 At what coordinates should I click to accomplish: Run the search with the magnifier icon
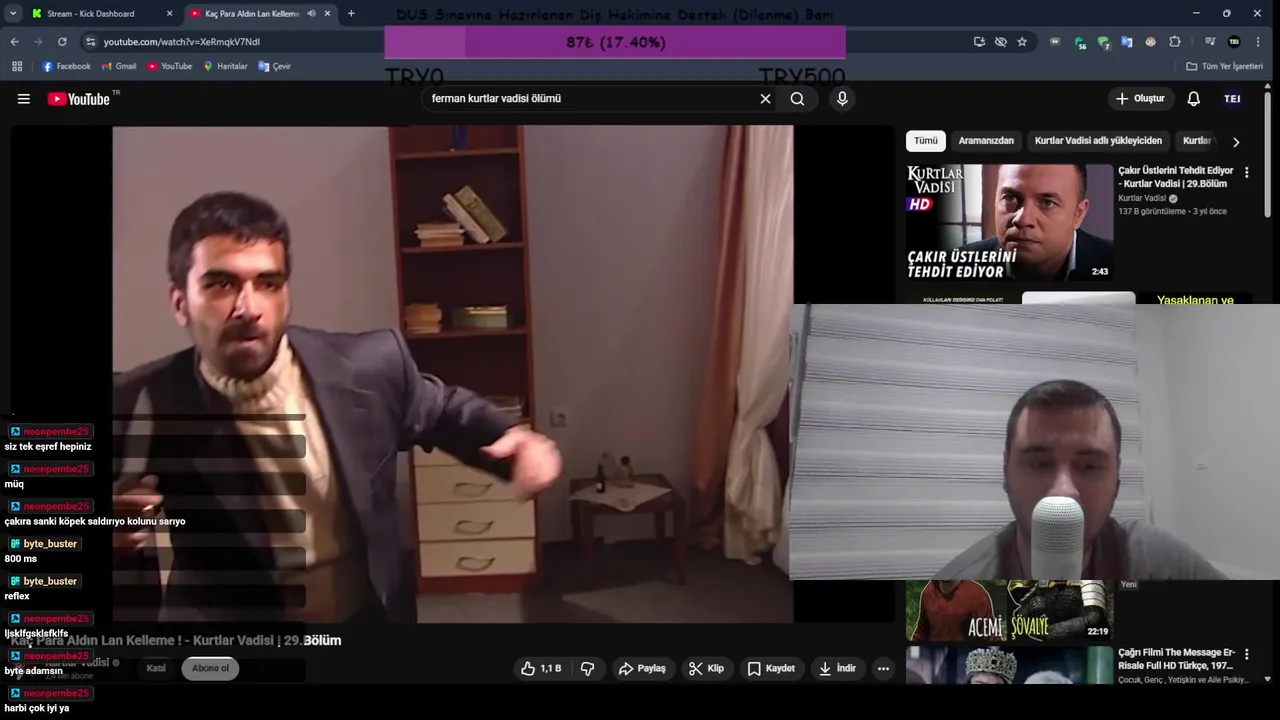click(797, 99)
